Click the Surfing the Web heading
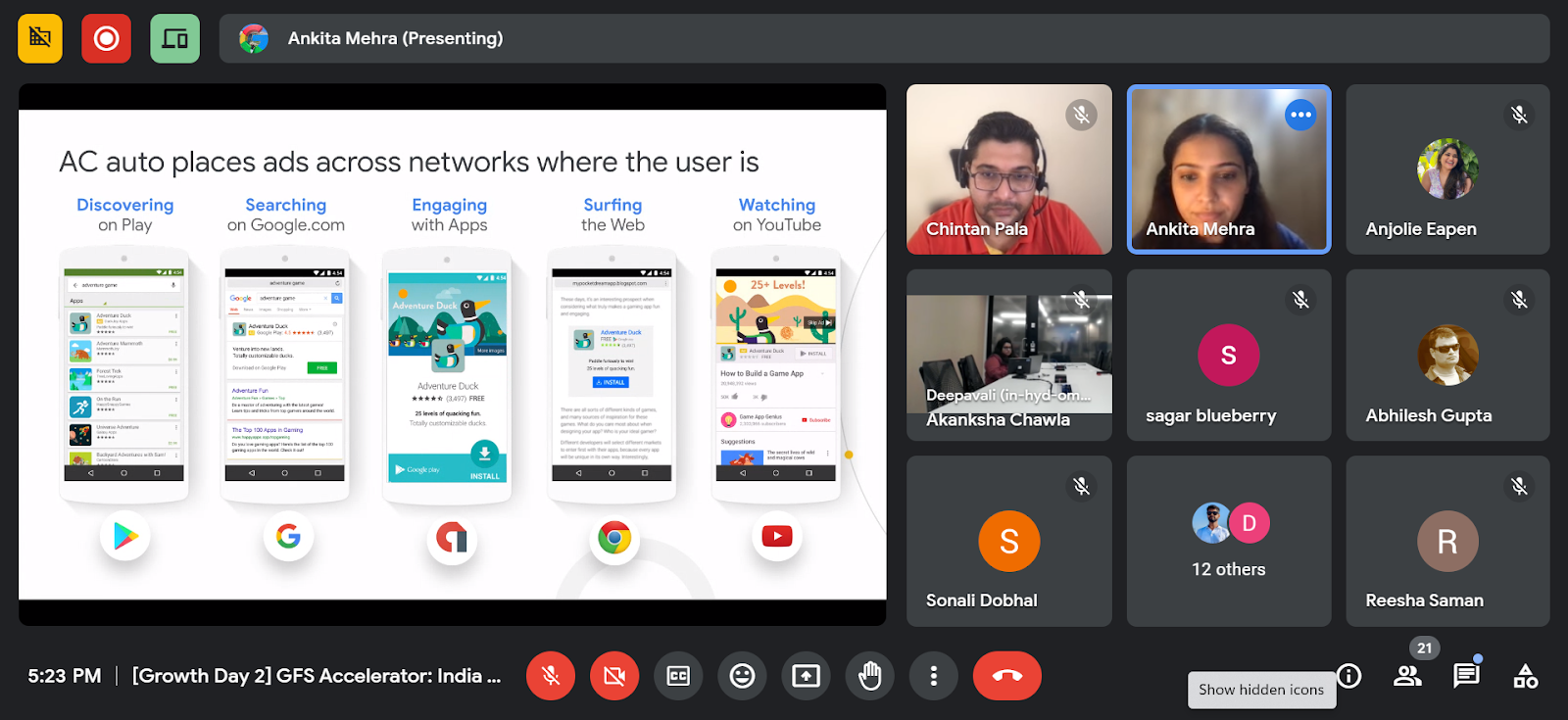 coord(612,215)
